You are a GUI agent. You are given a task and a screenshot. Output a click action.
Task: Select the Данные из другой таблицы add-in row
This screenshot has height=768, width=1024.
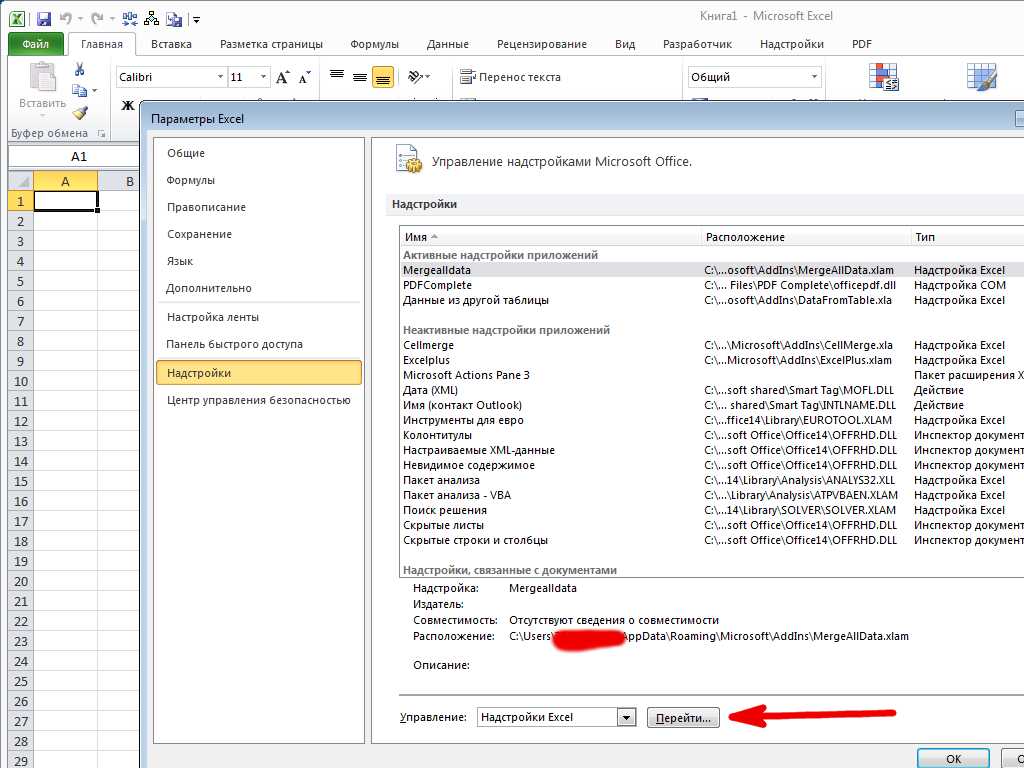[x=712, y=300]
